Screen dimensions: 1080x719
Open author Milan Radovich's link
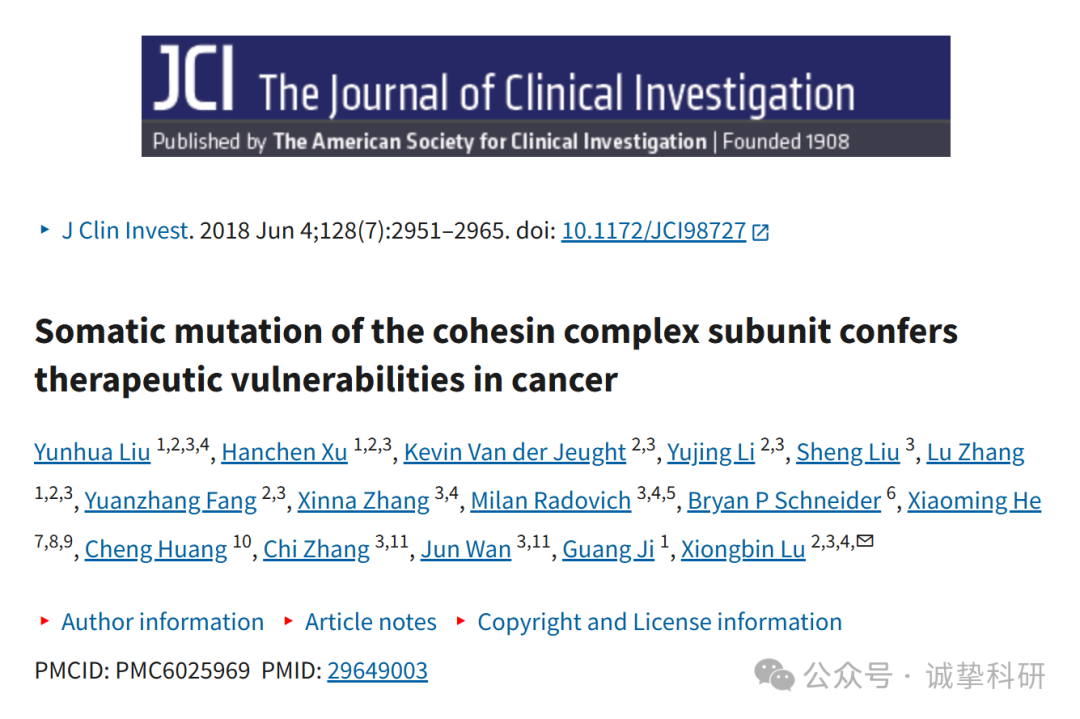point(550,501)
